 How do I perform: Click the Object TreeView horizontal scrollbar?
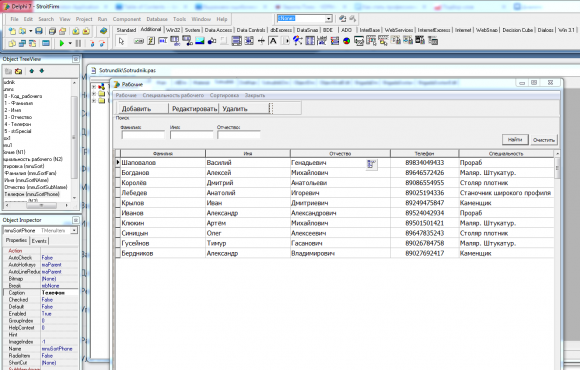(37, 205)
